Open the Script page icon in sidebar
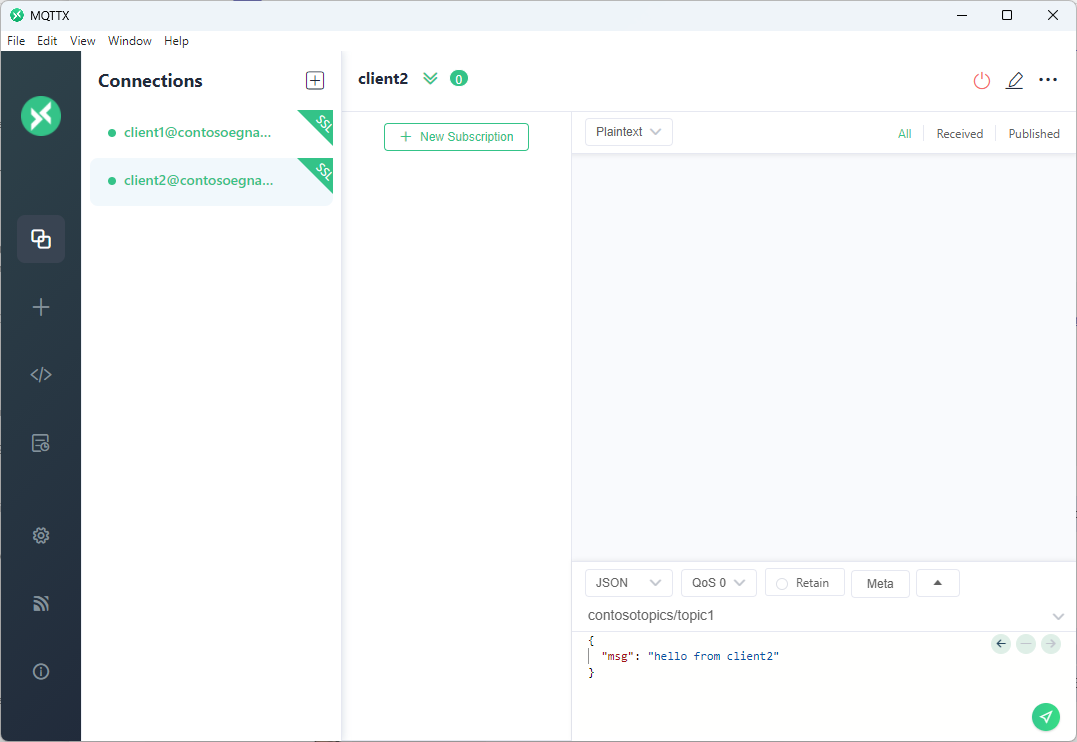Image resolution: width=1077 pixels, height=742 pixels. [x=41, y=374]
